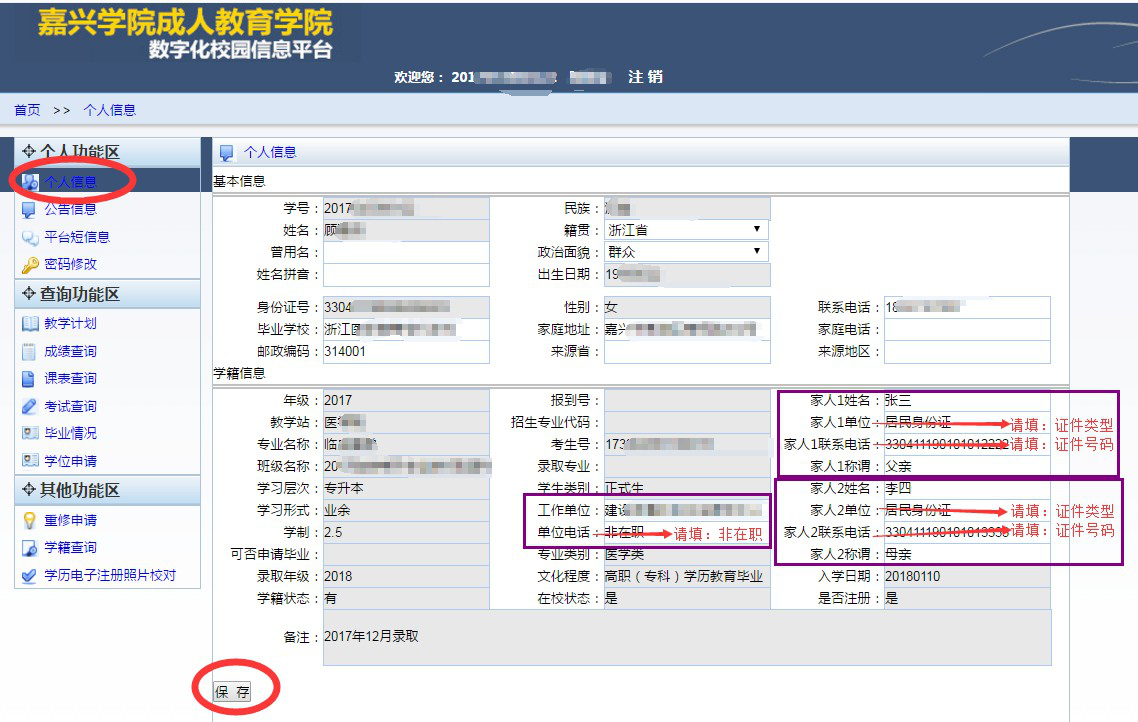
Task: Open the 政治面貌 dropdown
Action: pyautogui.click(x=686, y=252)
